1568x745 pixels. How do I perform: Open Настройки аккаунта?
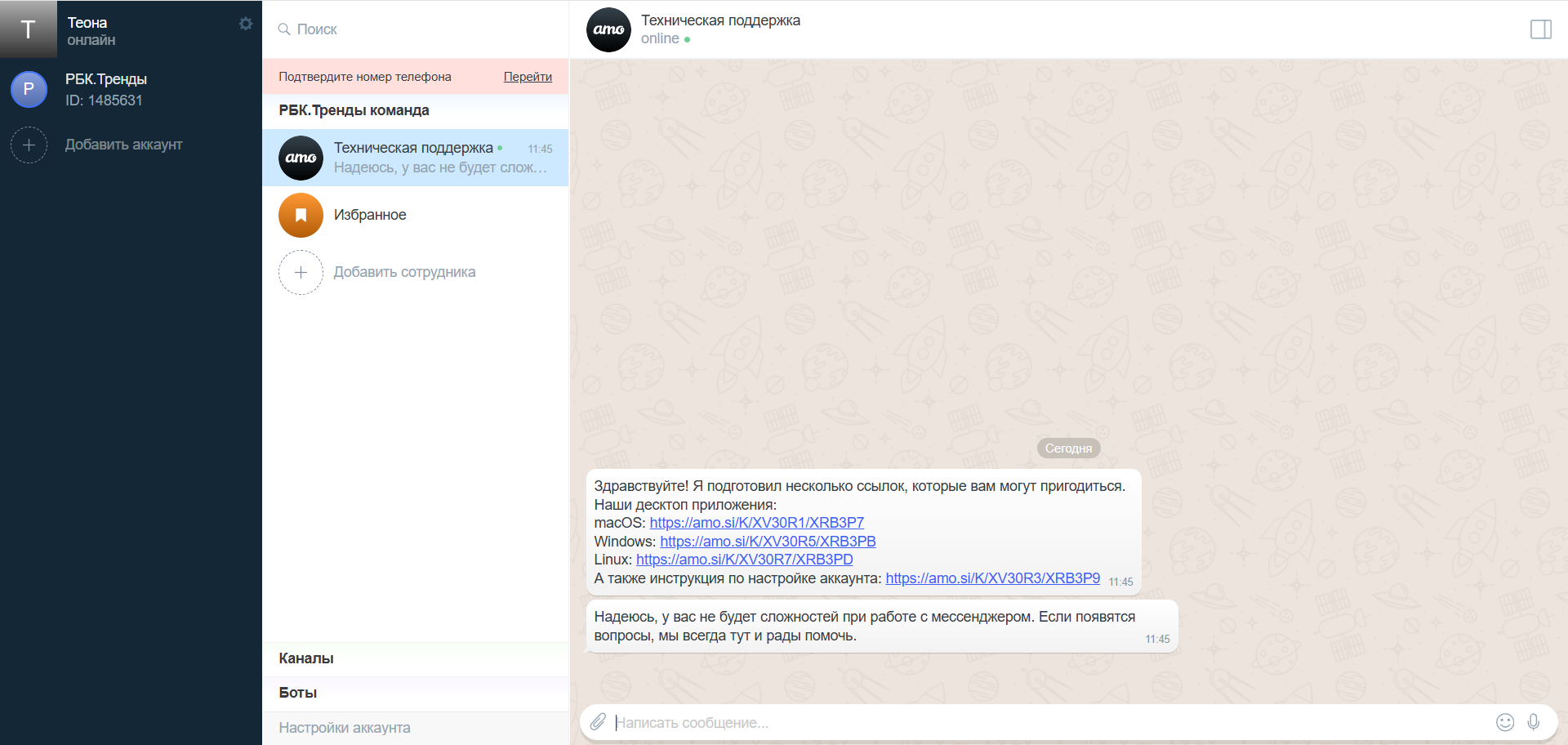coord(415,728)
